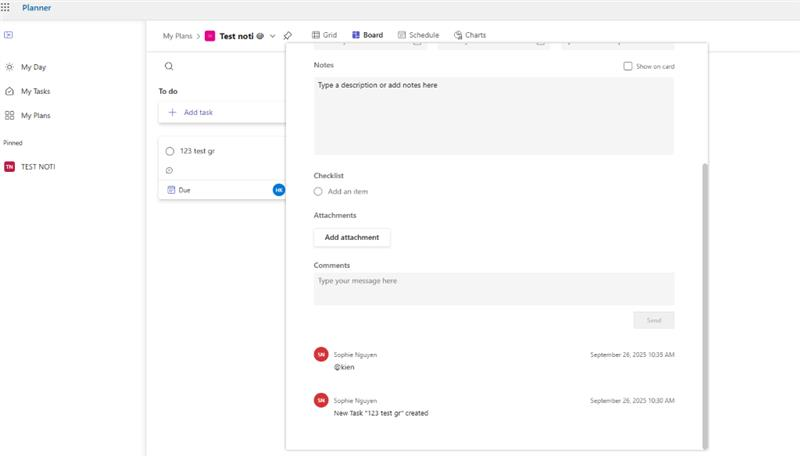Open My Day in sidebar
Screen dimensions: 800x456
(33, 67)
